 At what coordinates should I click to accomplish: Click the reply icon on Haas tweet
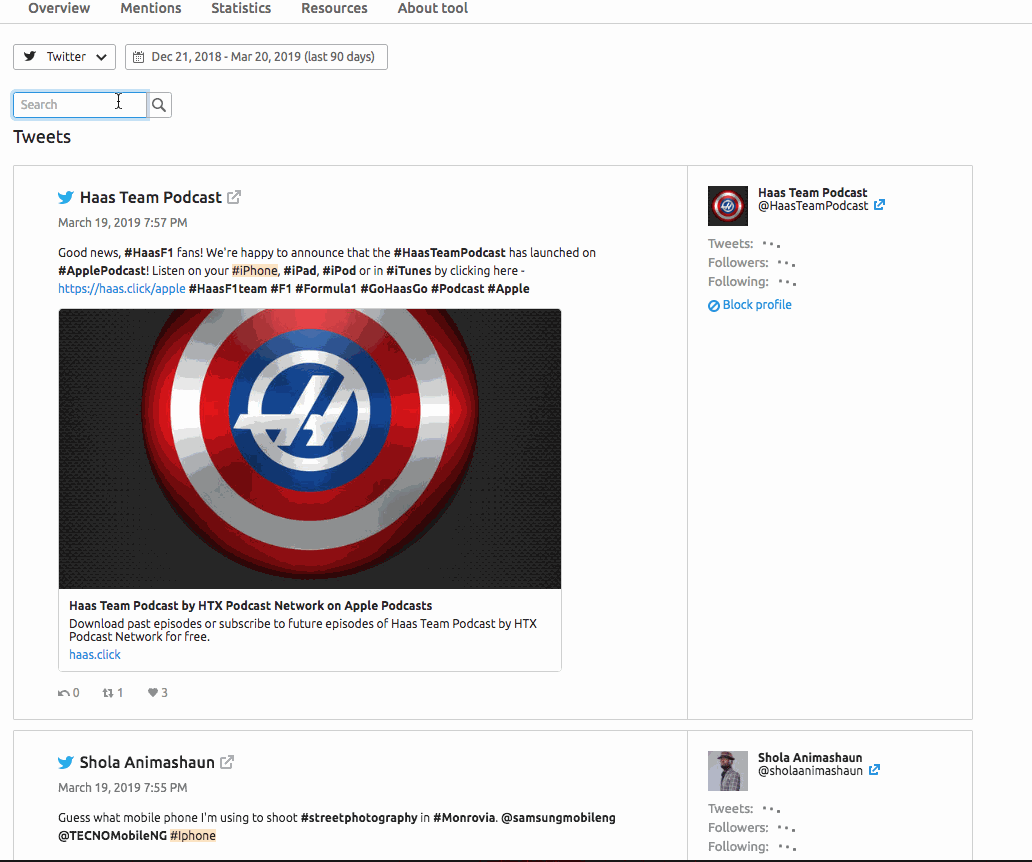coord(63,693)
